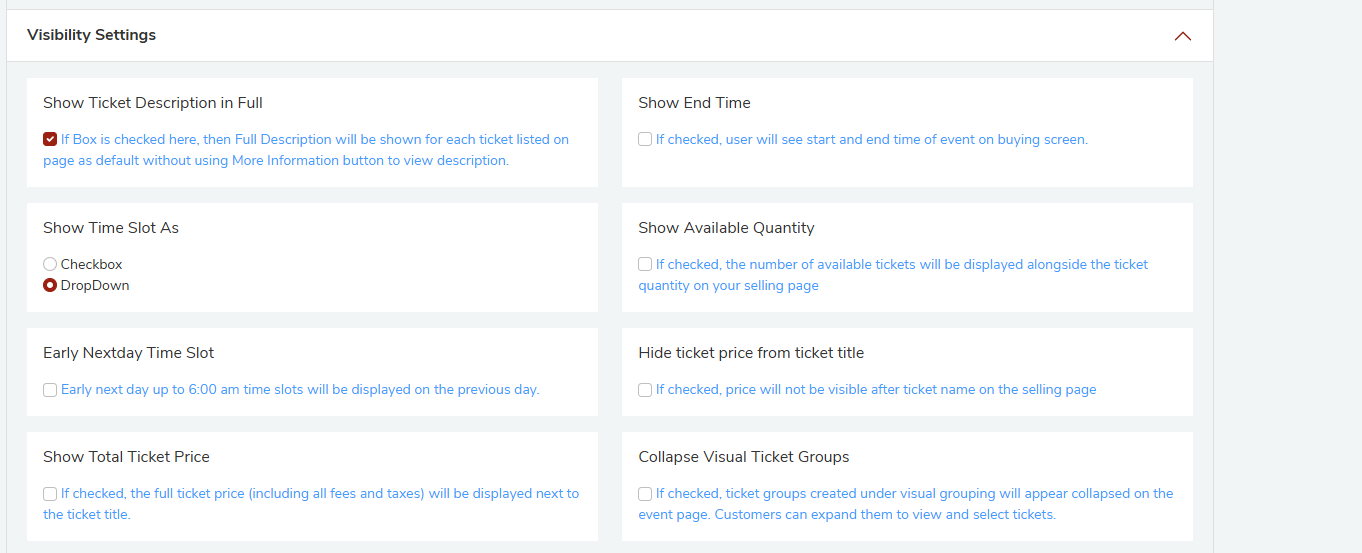Enable the Show End Time checkbox
This screenshot has height=553, width=1362.
tap(645, 139)
